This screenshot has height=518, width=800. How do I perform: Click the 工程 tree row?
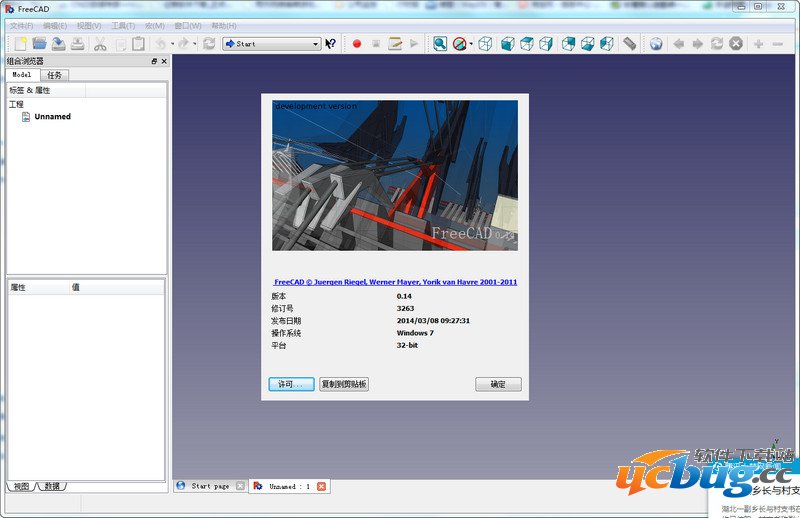(x=16, y=104)
